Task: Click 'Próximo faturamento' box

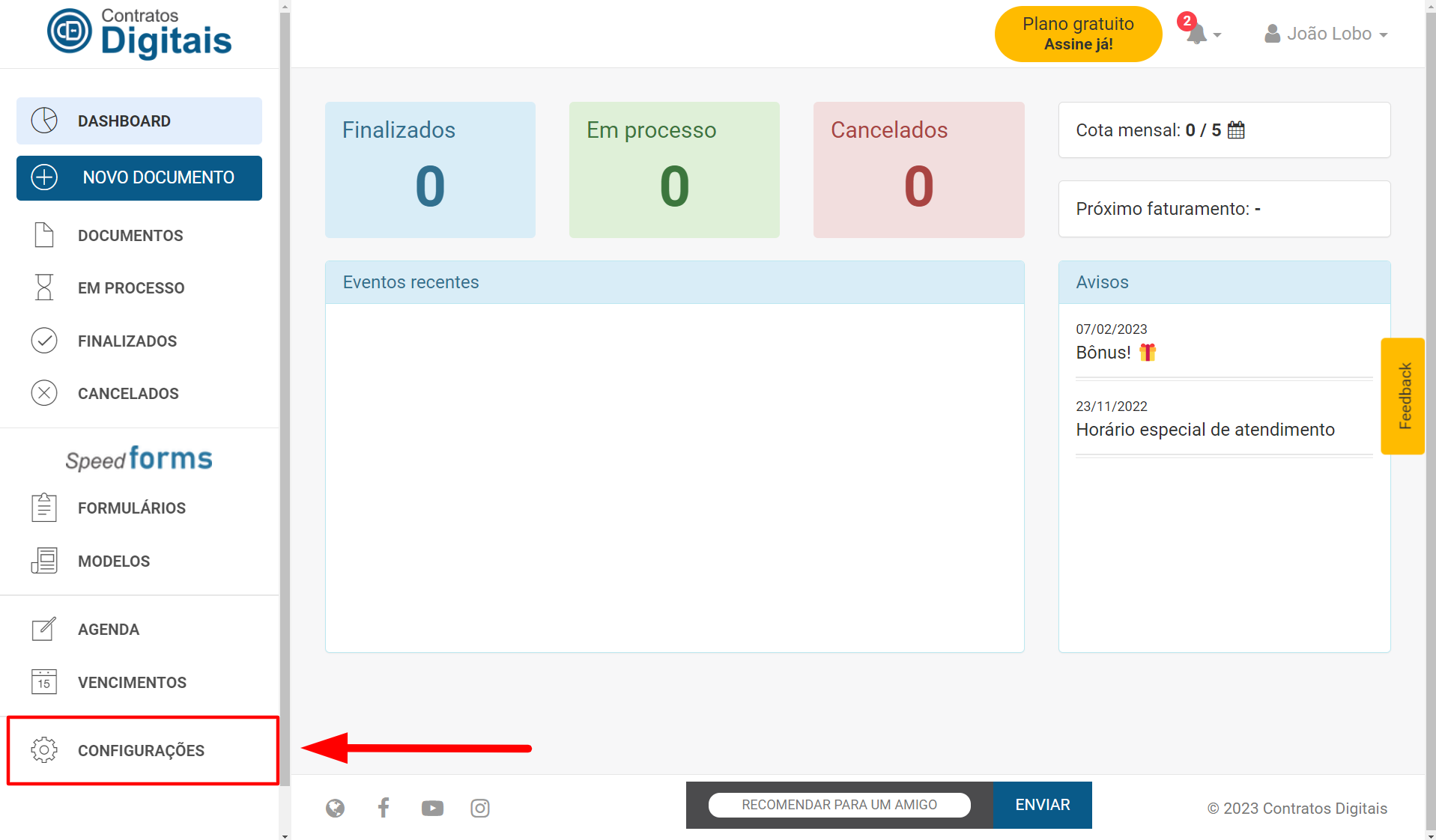Action: [x=1224, y=209]
